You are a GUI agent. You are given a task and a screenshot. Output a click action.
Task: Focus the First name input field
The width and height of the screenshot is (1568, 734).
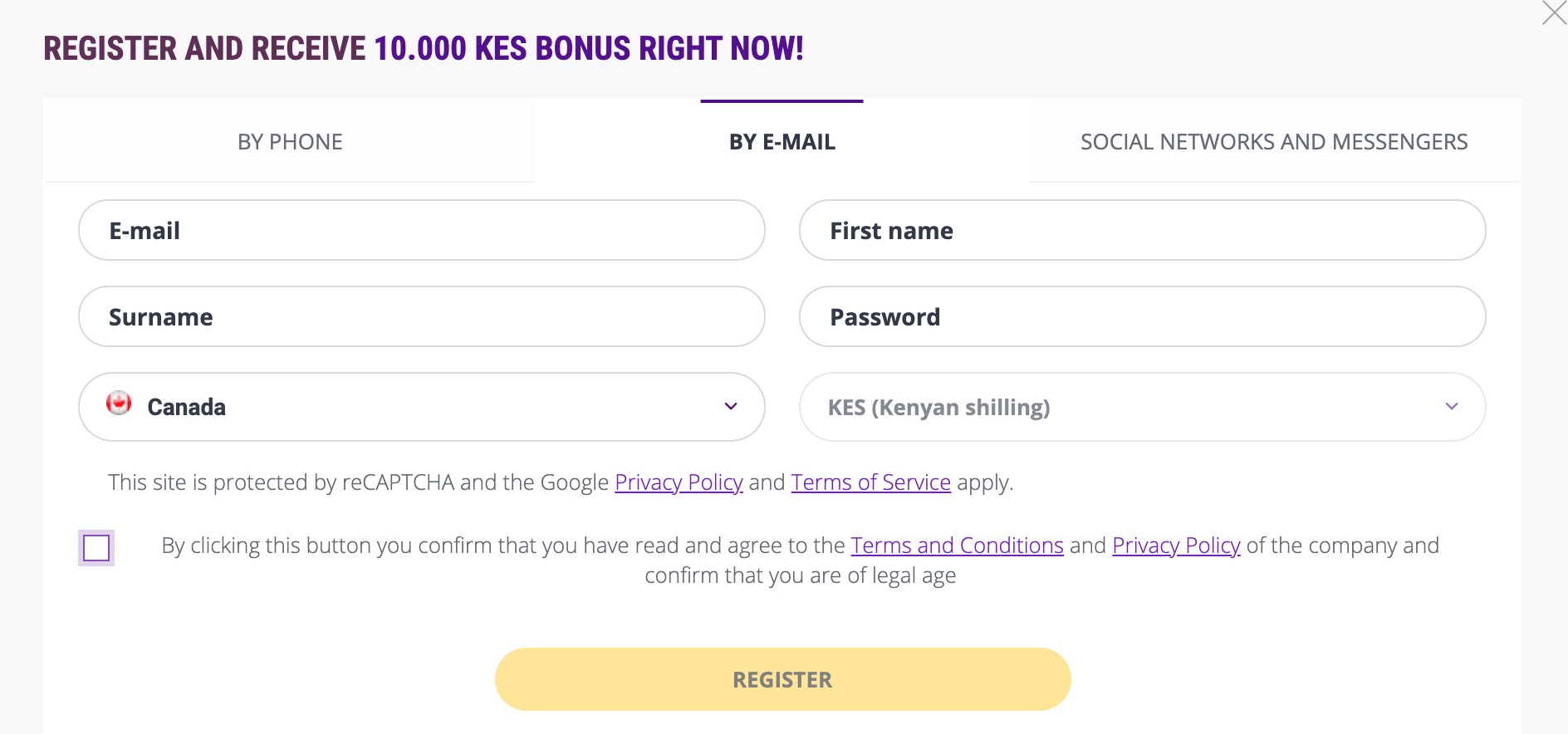[x=1142, y=230]
